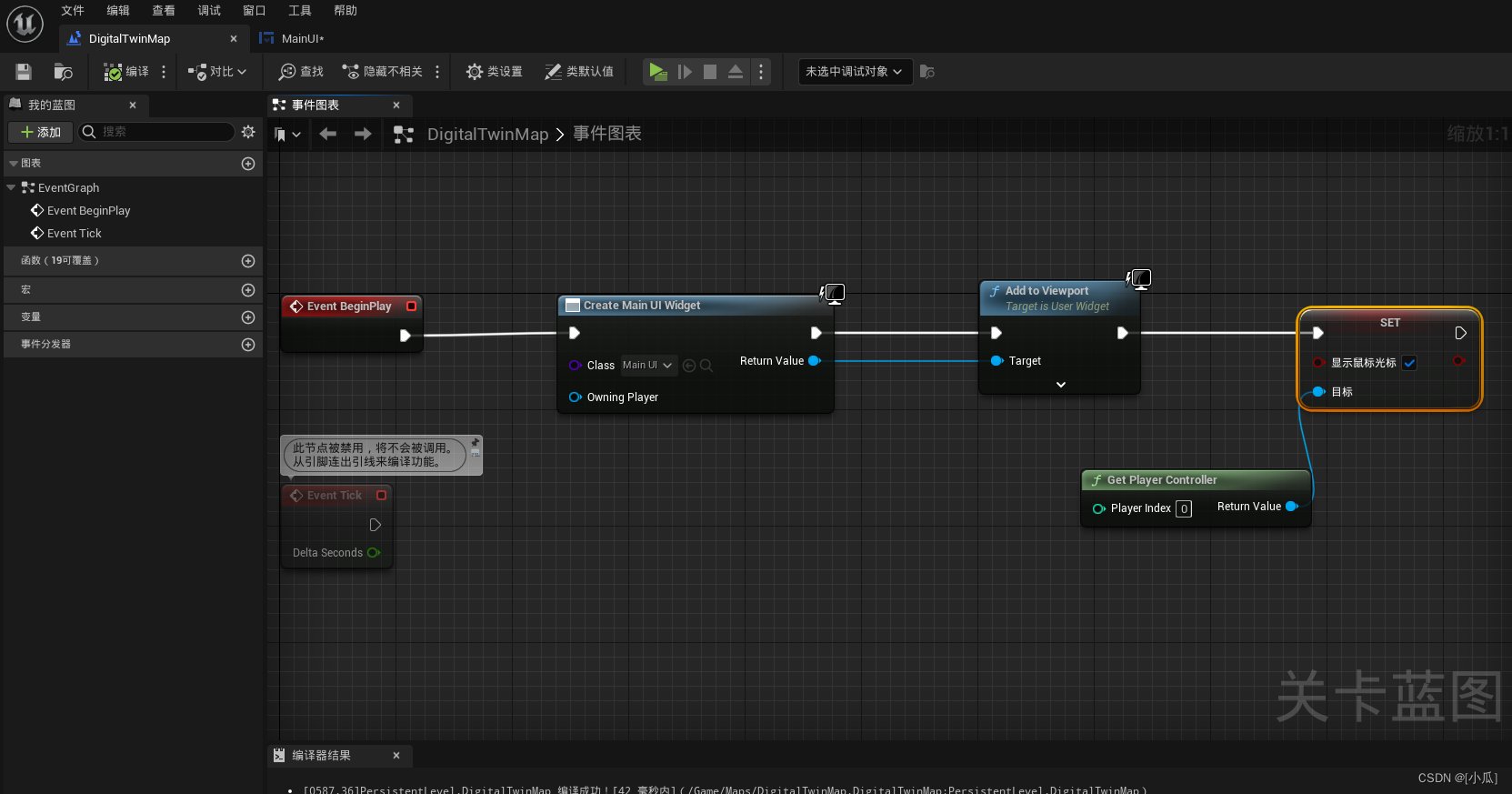Viewport: 1512px width, 794px height.
Task: Open the 对比 diff dropdown
Action: (x=217, y=72)
